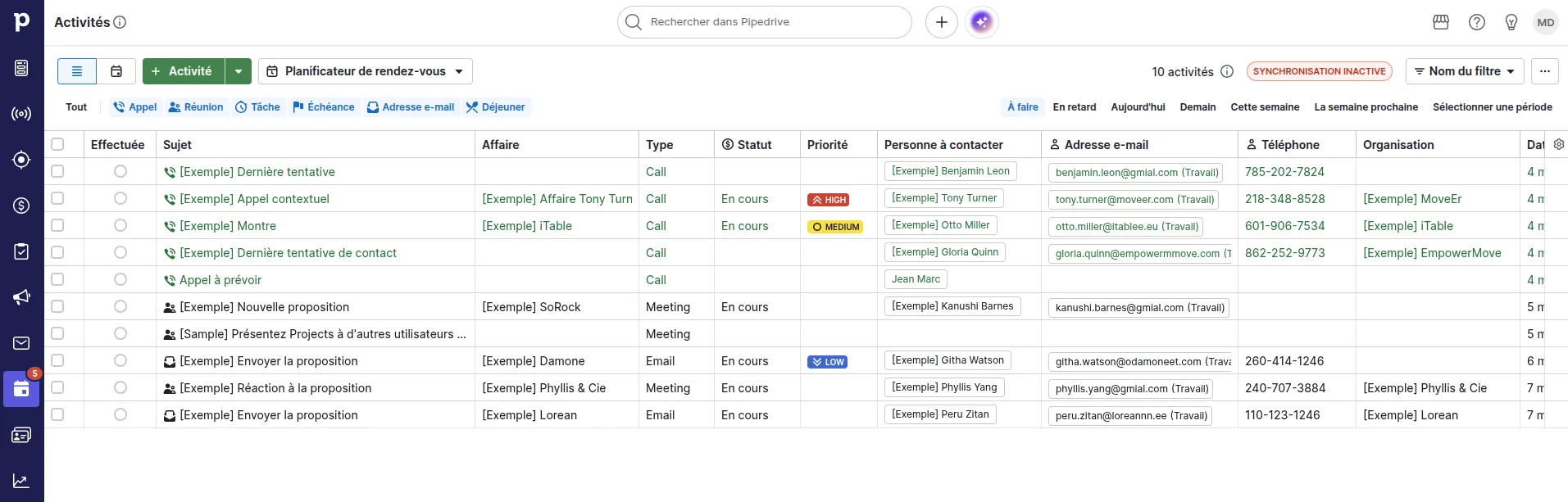
Task: Select the En retard time filter
Action: click(x=1075, y=107)
